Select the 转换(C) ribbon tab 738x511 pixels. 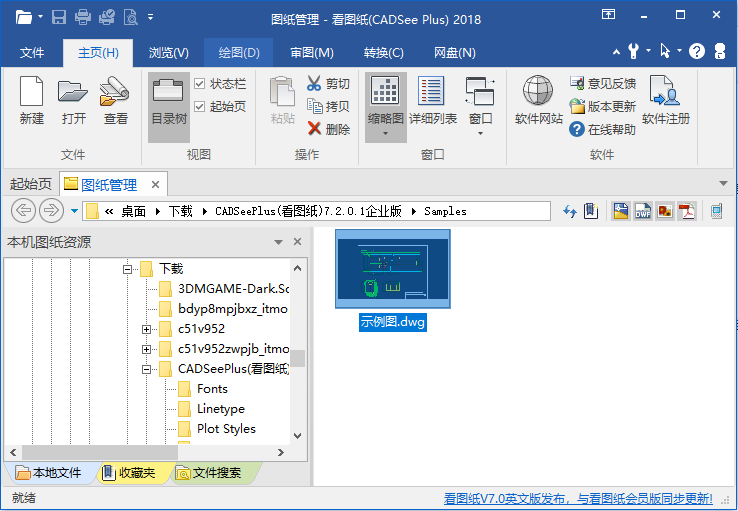point(384,53)
